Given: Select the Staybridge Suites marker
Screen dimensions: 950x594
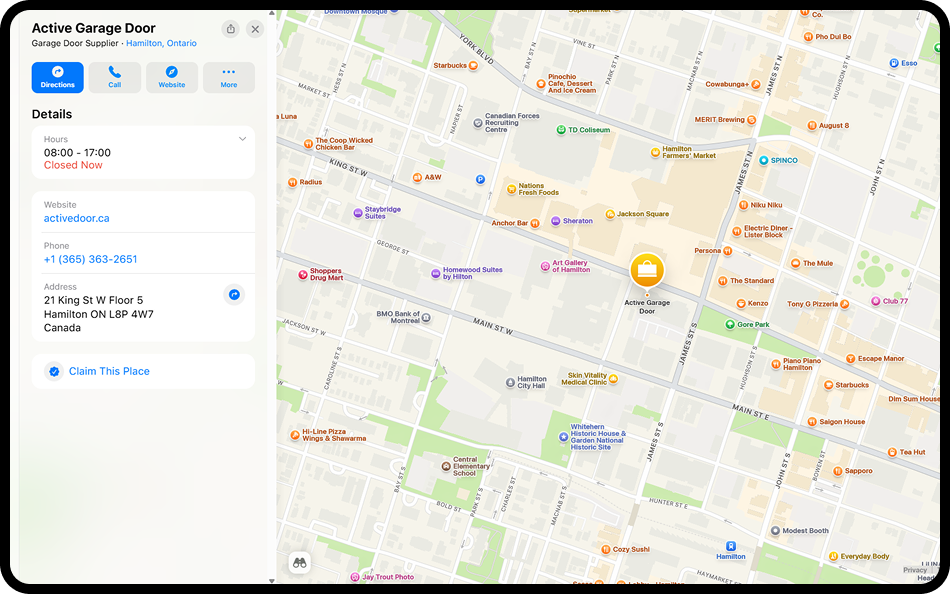Looking at the screenshot, I should click(357, 213).
